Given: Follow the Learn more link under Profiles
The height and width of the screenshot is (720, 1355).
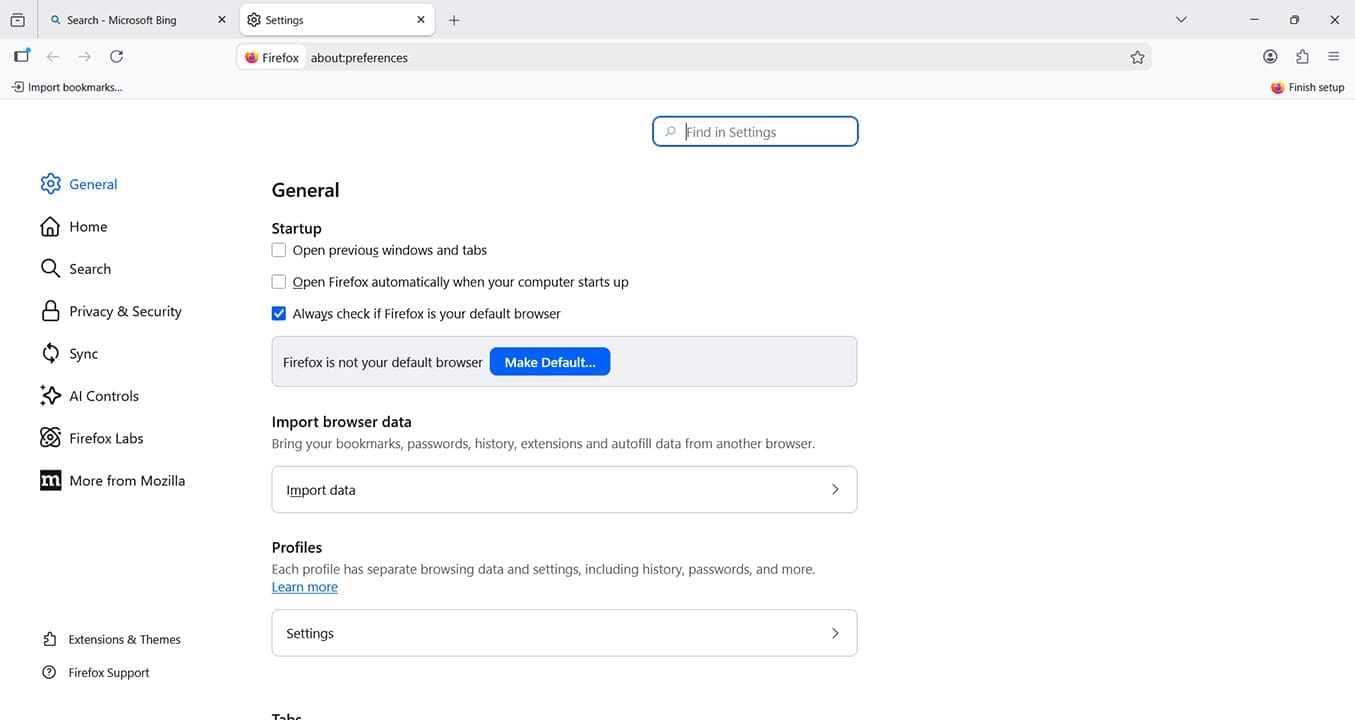Looking at the screenshot, I should (305, 587).
